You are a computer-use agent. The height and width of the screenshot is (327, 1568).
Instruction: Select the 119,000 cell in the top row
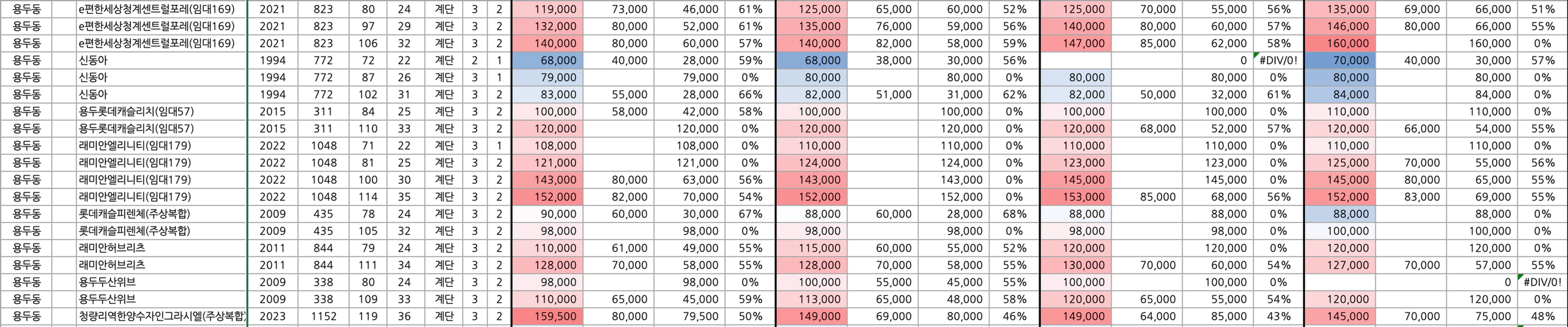[547, 9]
